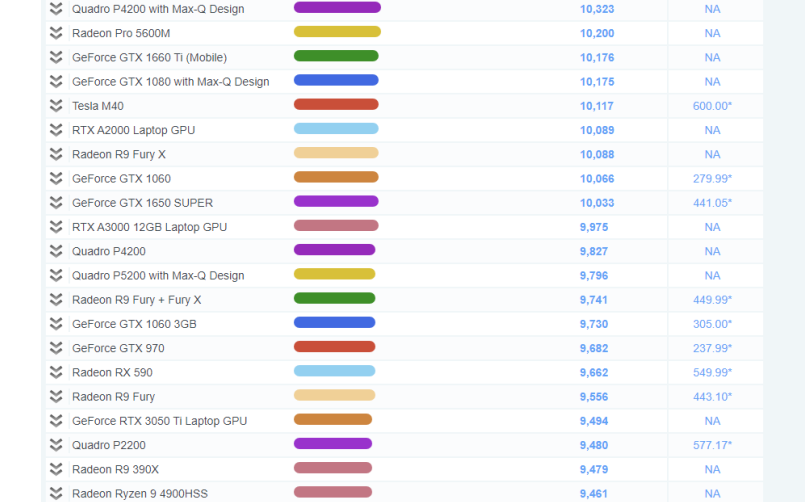Image resolution: width=805 pixels, height=502 pixels.
Task: Expand the Radeon RX 590 row chevron
Action: [56, 372]
